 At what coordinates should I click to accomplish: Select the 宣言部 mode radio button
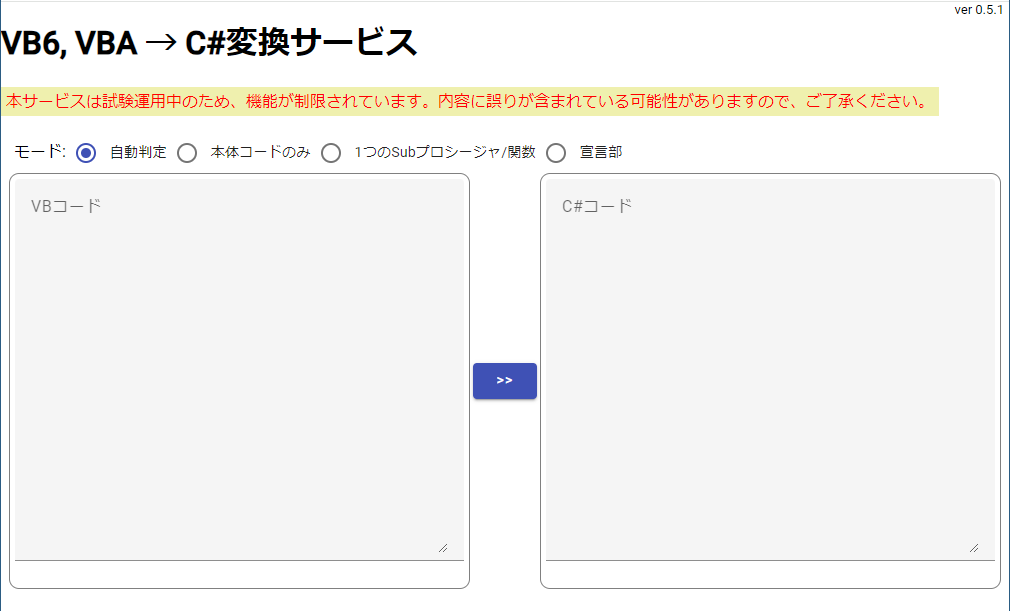click(x=556, y=153)
